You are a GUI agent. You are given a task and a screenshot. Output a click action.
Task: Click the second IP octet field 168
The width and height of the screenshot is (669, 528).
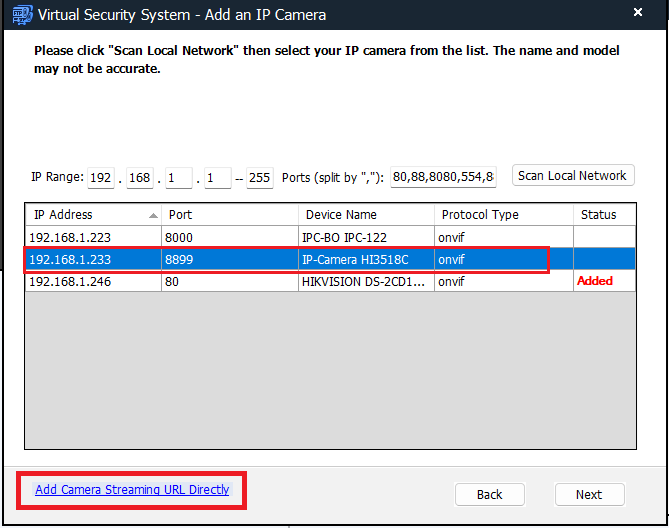139,178
